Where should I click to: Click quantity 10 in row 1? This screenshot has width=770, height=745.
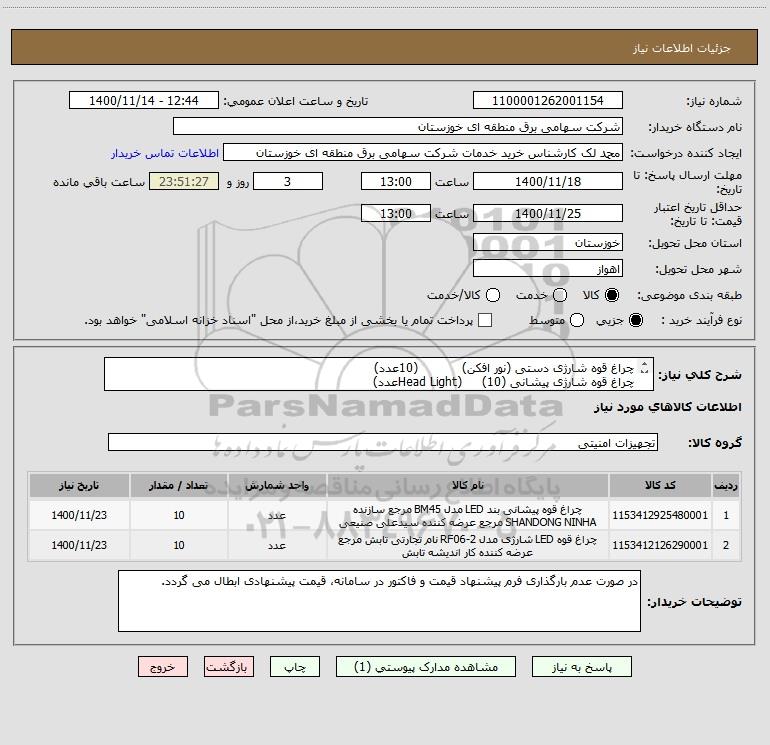[179, 515]
